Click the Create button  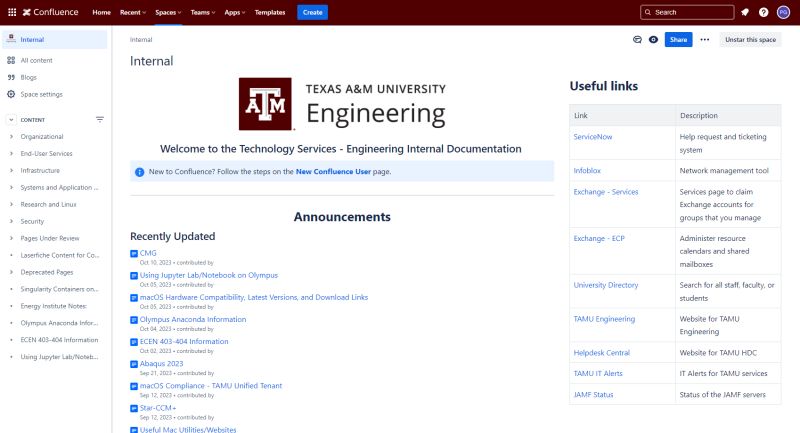pos(312,12)
